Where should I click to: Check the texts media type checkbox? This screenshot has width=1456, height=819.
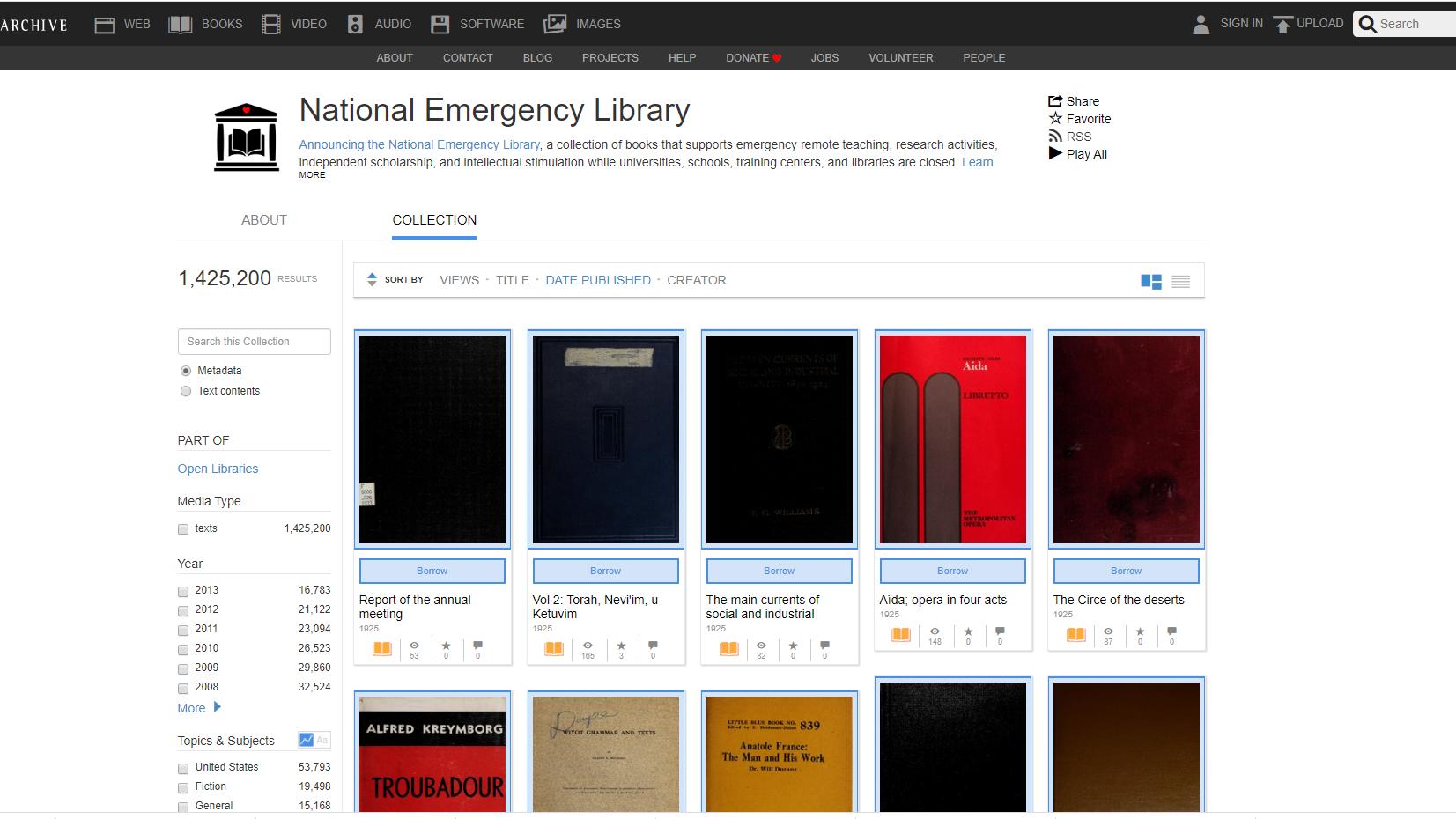click(x=183, y=529)
